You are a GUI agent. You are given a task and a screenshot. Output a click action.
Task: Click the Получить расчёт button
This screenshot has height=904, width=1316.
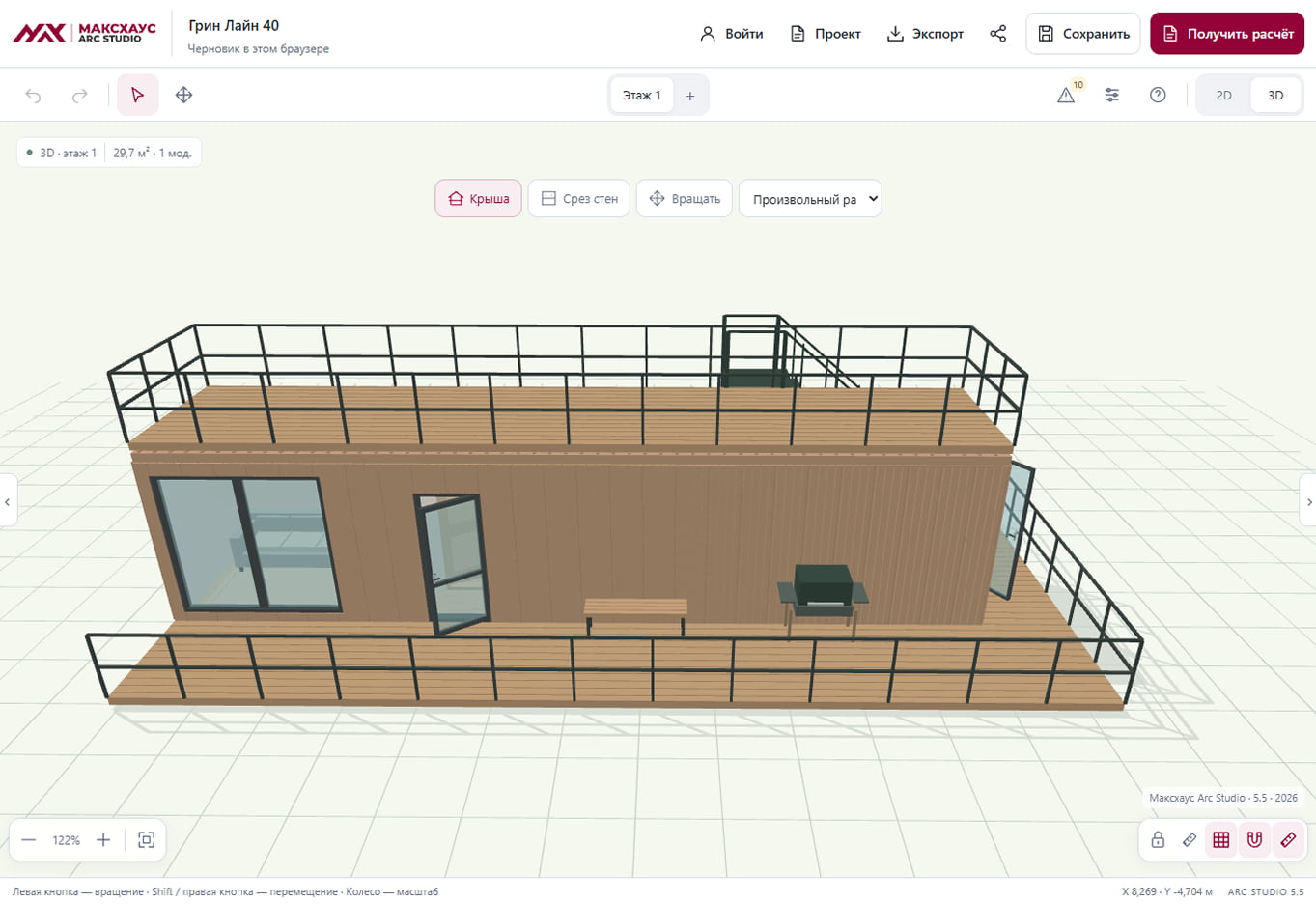coord(1227,34)
